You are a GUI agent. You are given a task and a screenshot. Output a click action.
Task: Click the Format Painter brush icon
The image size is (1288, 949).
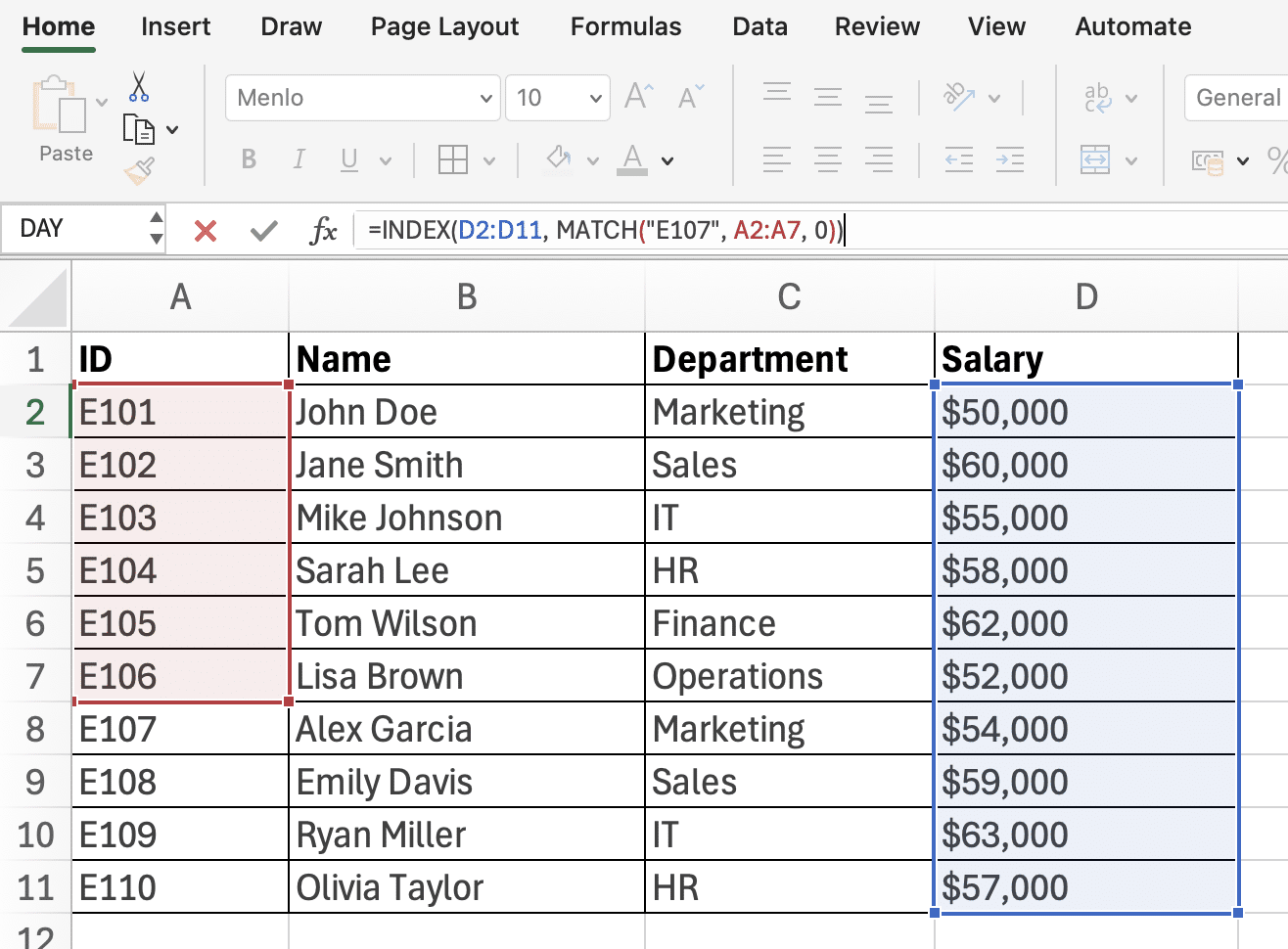click(x=140, y=170)
